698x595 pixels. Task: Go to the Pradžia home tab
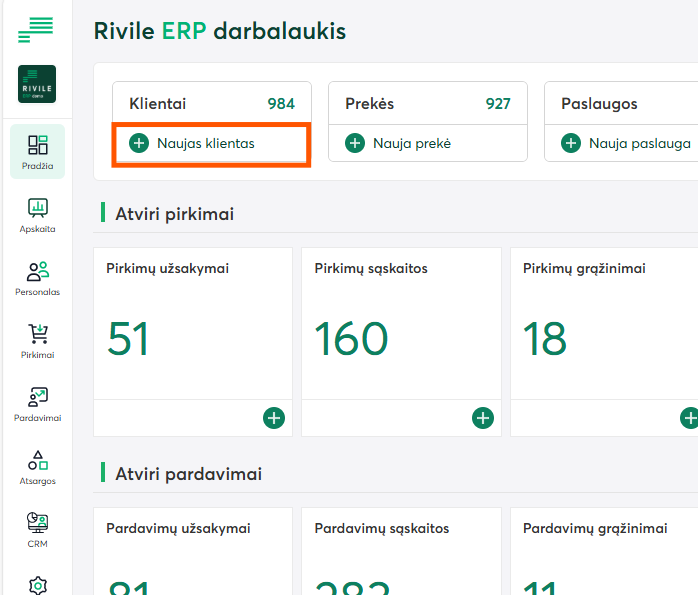point(37,152)
